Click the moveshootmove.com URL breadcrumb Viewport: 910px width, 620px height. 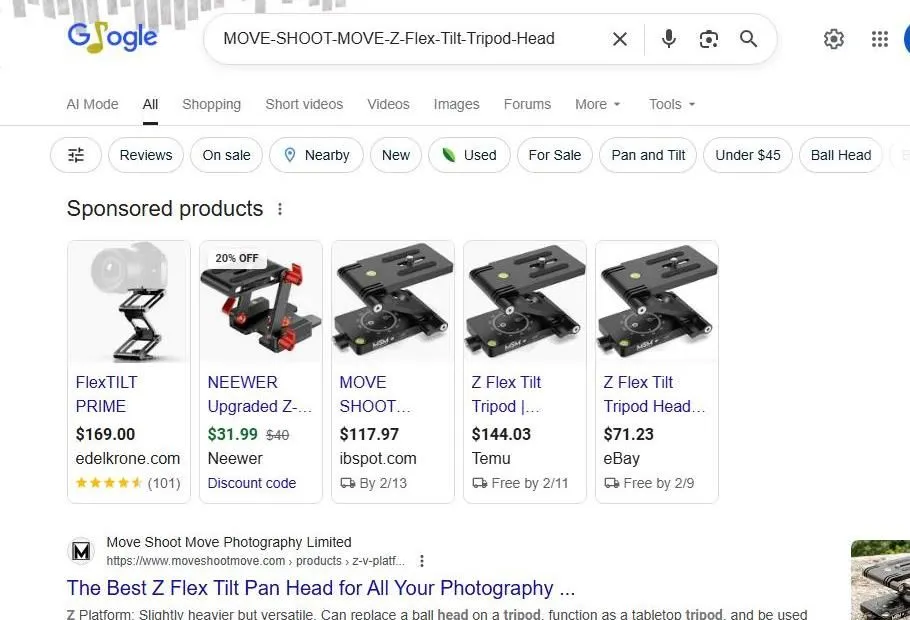click(x=255, y=561)
